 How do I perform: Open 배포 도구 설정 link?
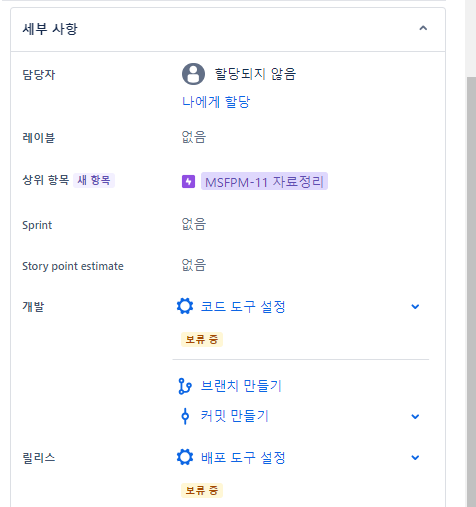pos(243,458)
